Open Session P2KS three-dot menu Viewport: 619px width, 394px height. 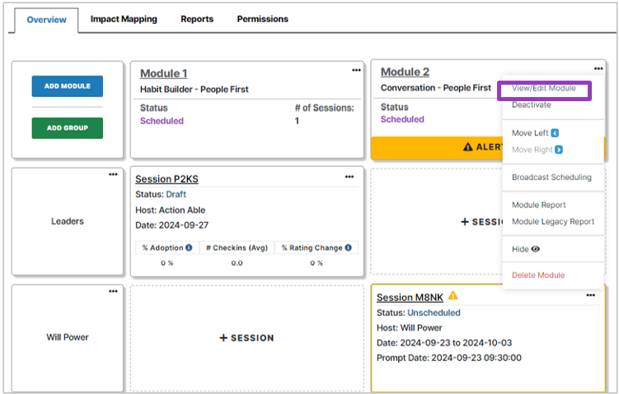click(x=349, y=177)
